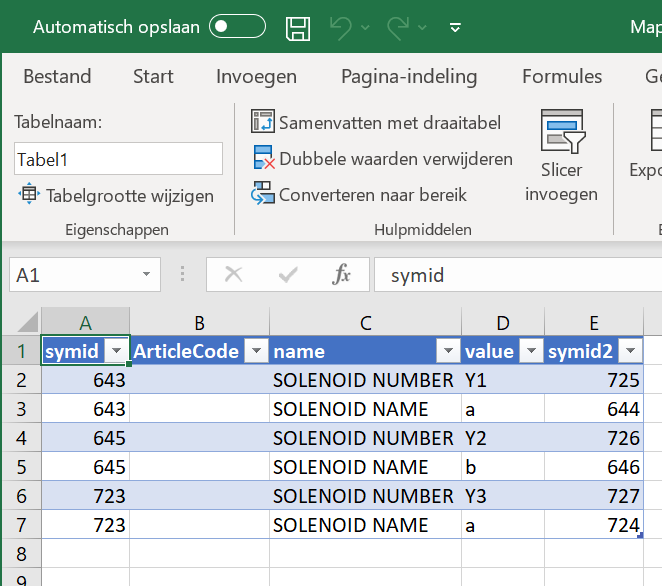Open the Invoegen ribbon tab

tap(256, 77)
